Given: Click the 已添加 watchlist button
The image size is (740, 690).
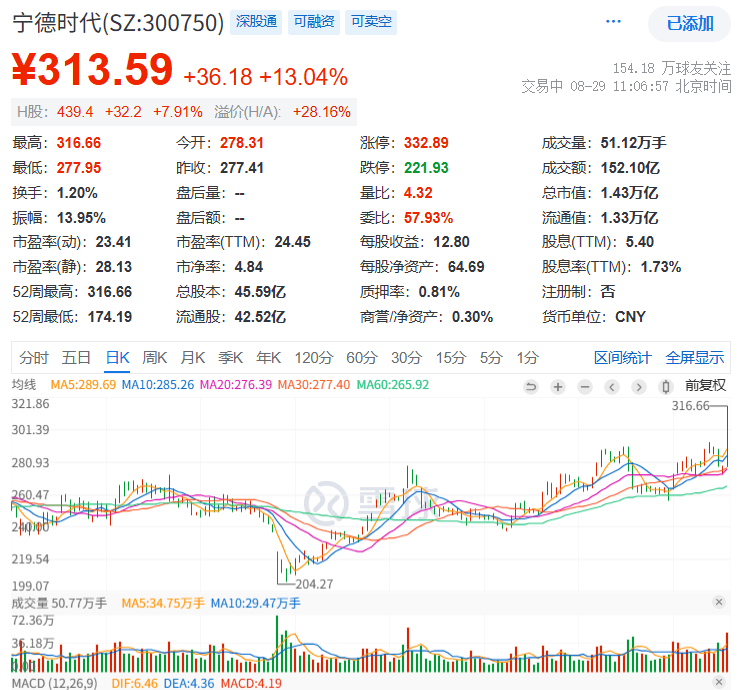Looking at the screenshot, I should (690, 24).
